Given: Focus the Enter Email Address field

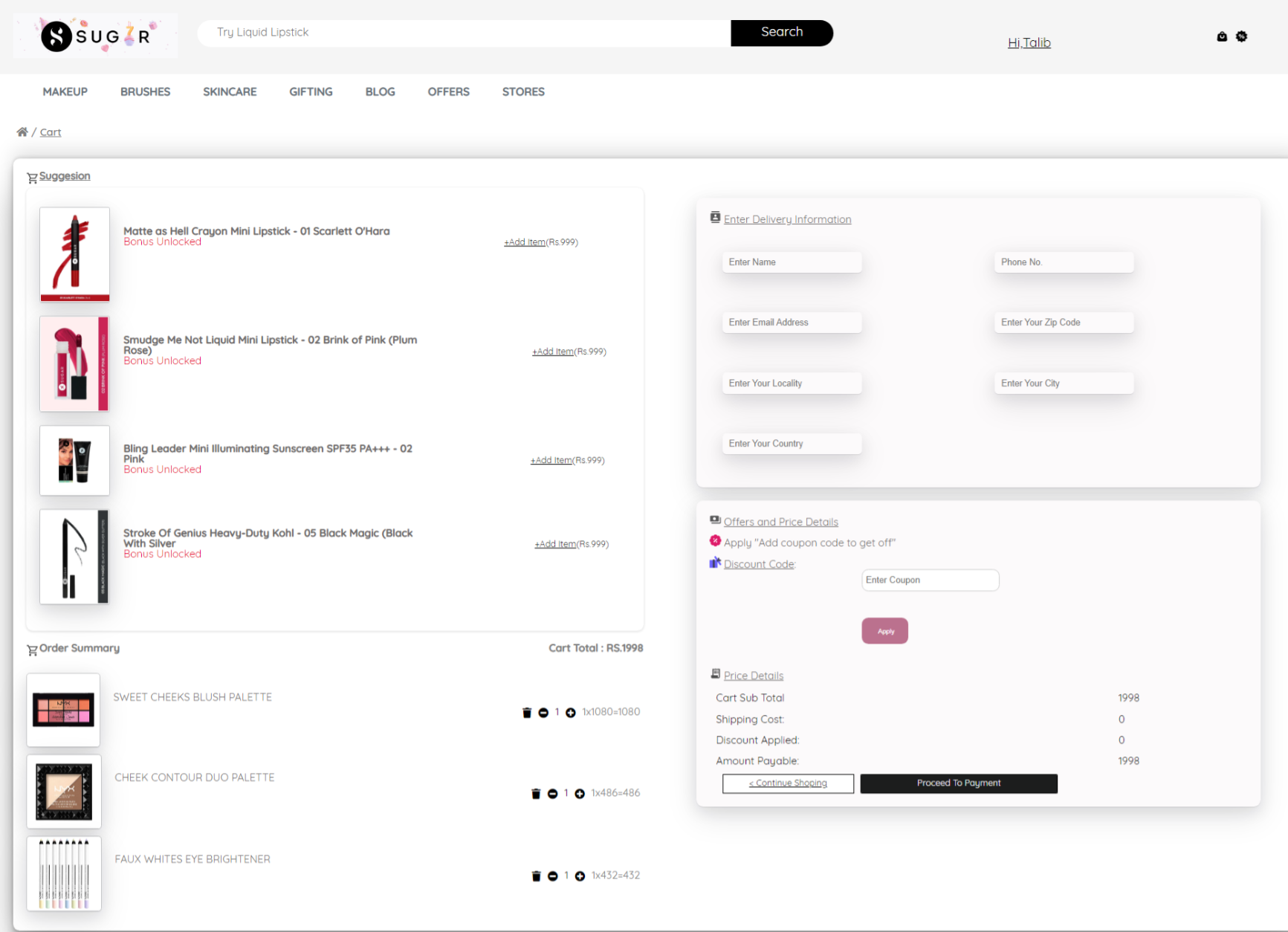Looking at the screenshot, I should [792, 323].
